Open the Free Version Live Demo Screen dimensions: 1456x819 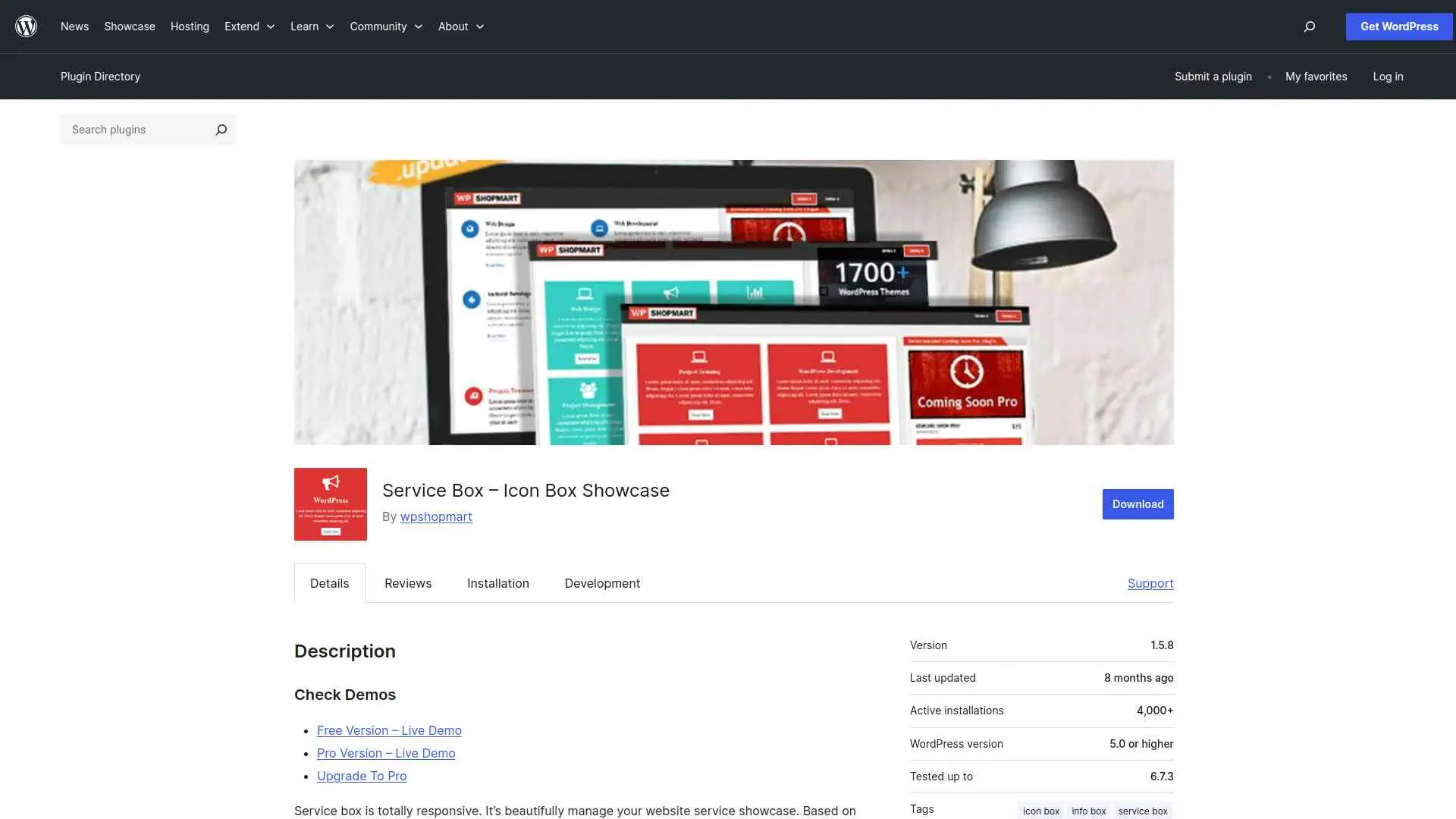(389, 730)
